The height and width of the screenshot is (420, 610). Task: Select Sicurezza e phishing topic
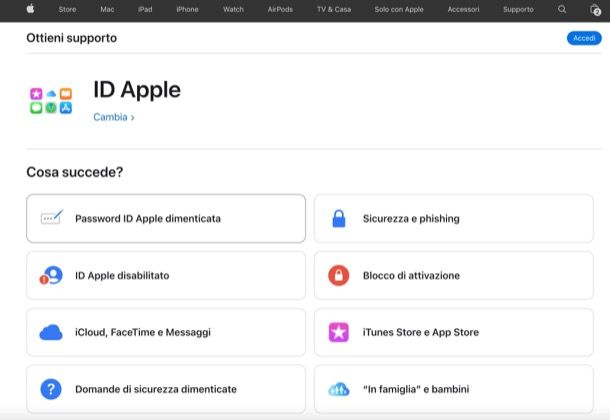coord(454,219)
